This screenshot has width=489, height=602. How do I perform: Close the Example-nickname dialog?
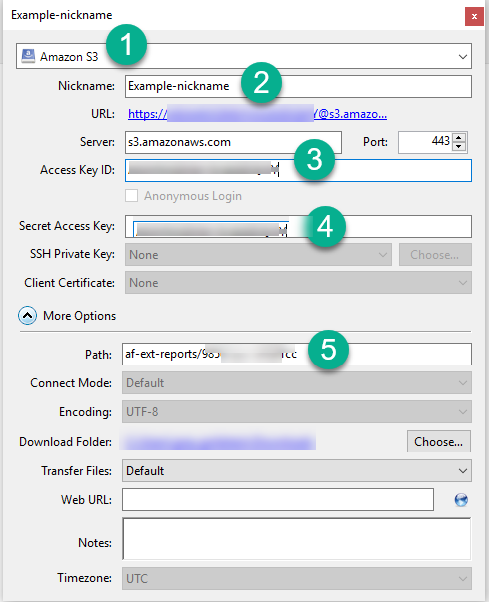474,16
